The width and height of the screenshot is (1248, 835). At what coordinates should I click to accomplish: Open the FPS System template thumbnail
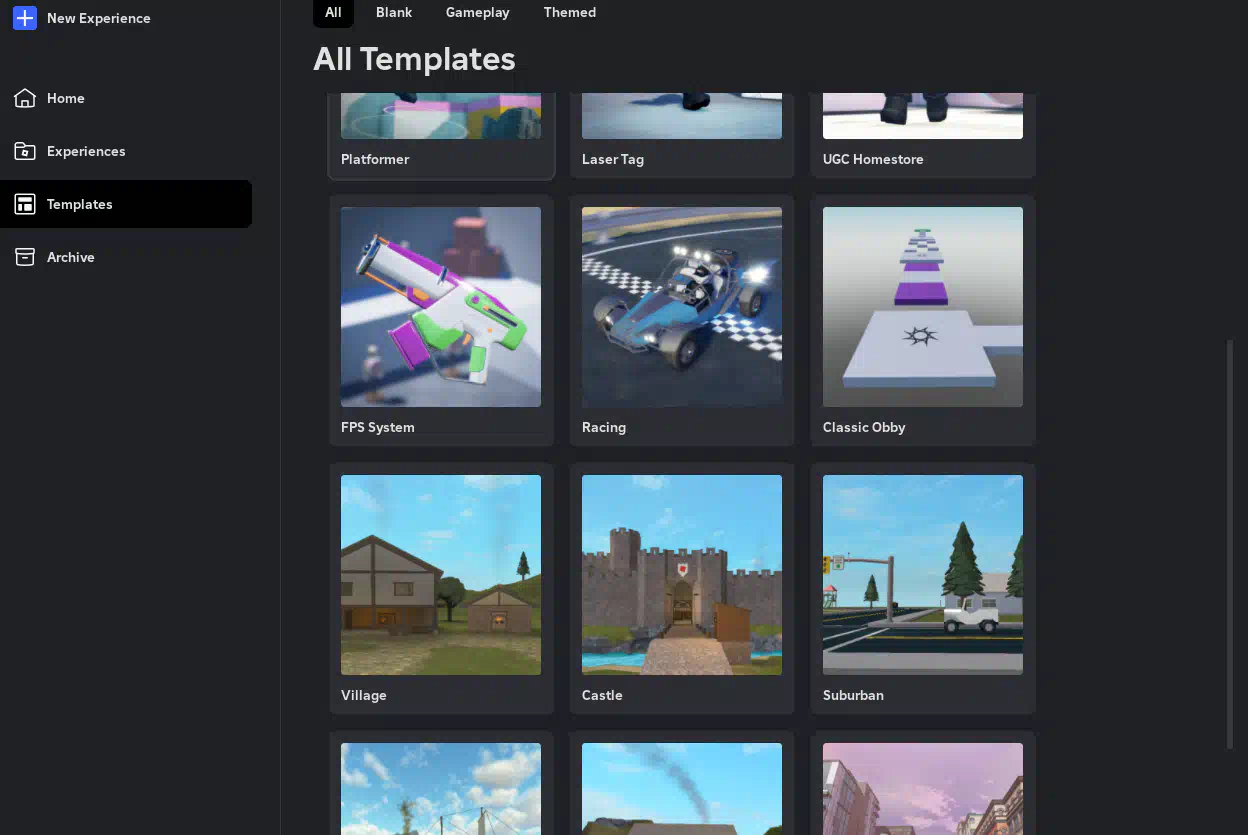pos(441,307)
